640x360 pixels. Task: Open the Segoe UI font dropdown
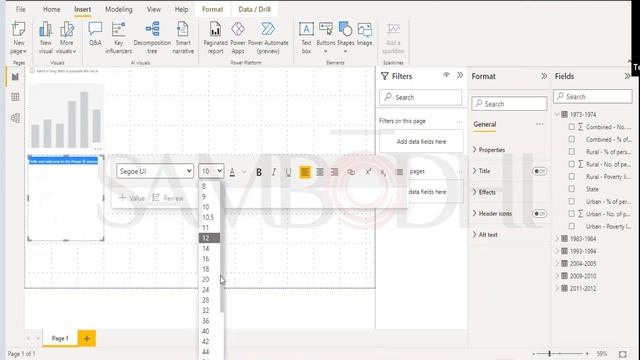[x=155, y=171]
